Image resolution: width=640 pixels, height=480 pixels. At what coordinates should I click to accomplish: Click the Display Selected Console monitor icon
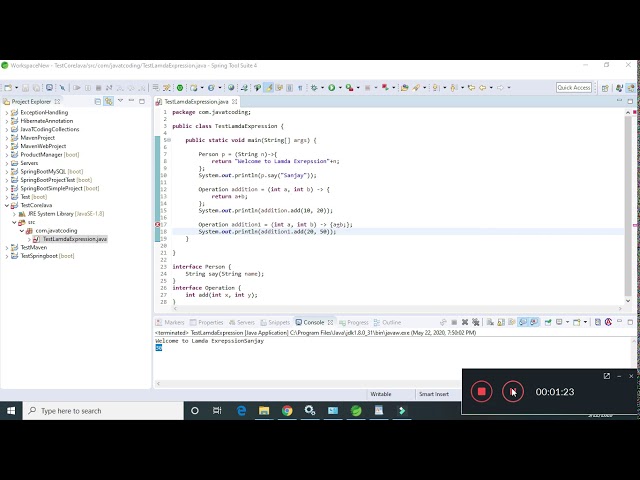559,322
